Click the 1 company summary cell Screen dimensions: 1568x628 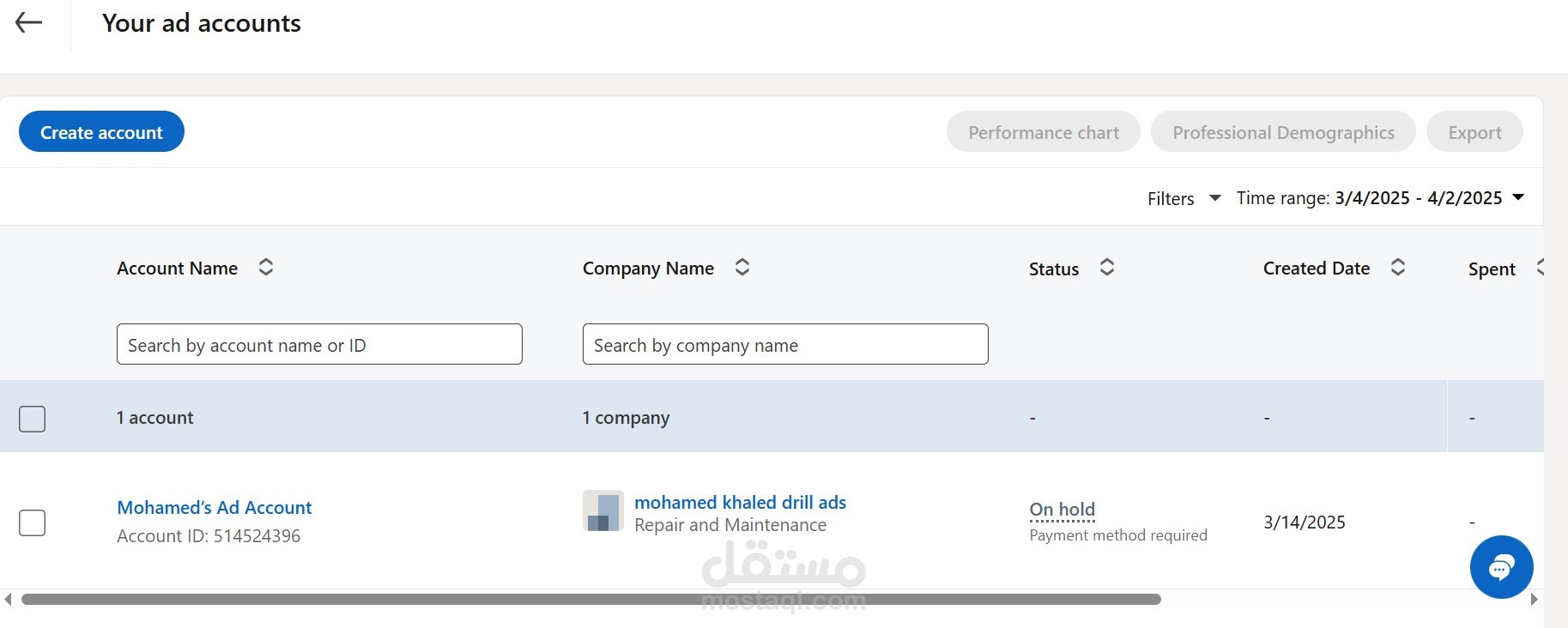626,418
